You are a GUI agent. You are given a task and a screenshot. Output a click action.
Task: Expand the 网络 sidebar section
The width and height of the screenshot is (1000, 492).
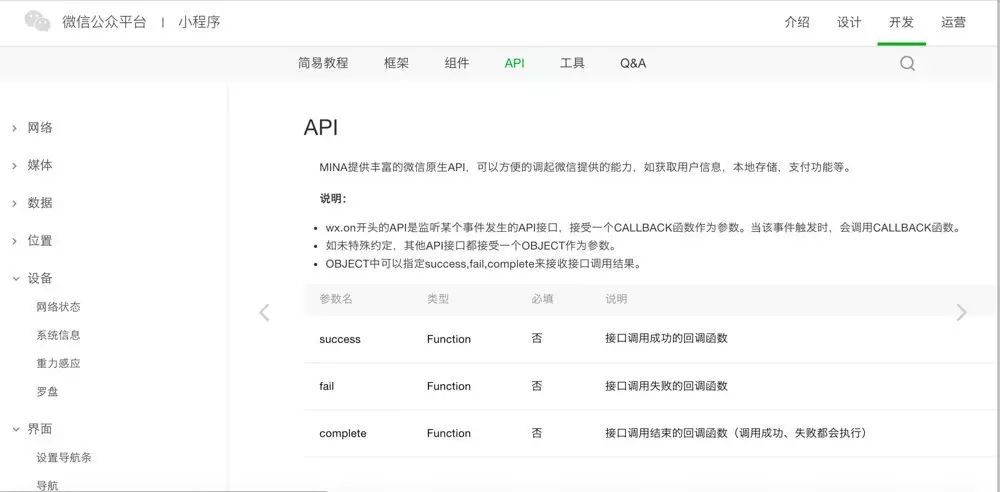(32, 128)
